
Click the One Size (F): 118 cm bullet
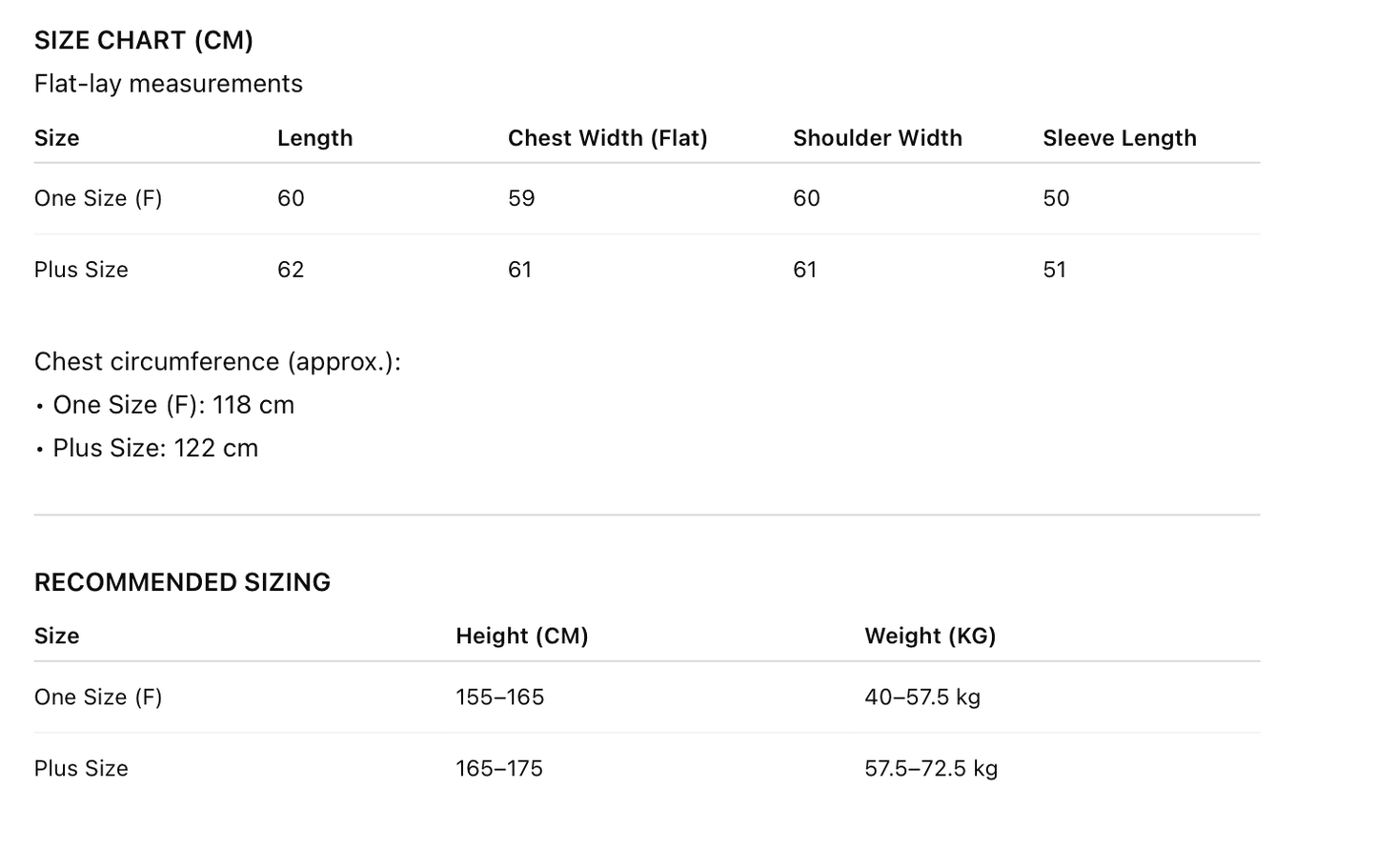(173, 405)
